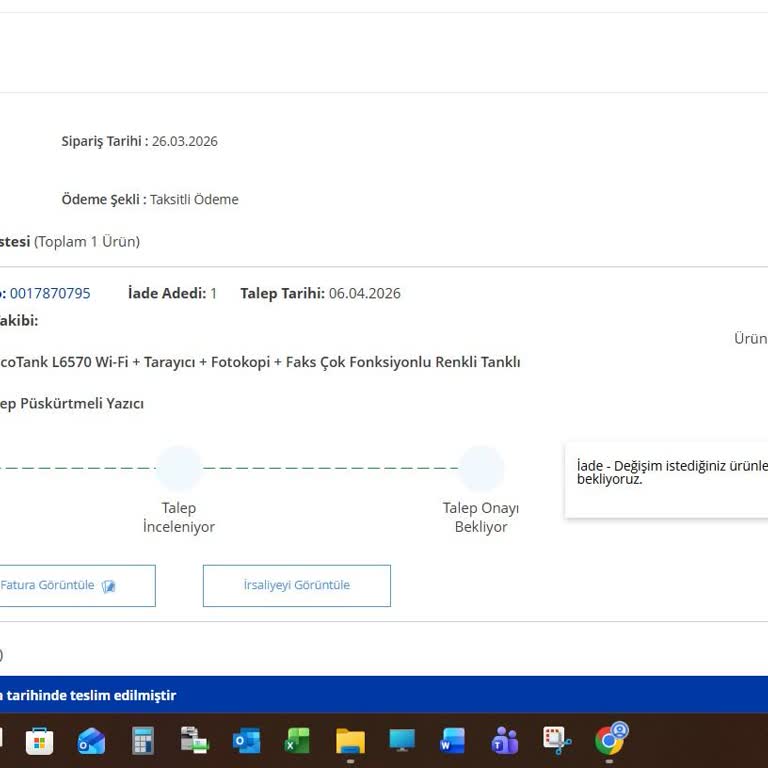Click the invoice icon beside Fatura Görüntüle
This screenshot has height=768, width=768.
[108, 586]
